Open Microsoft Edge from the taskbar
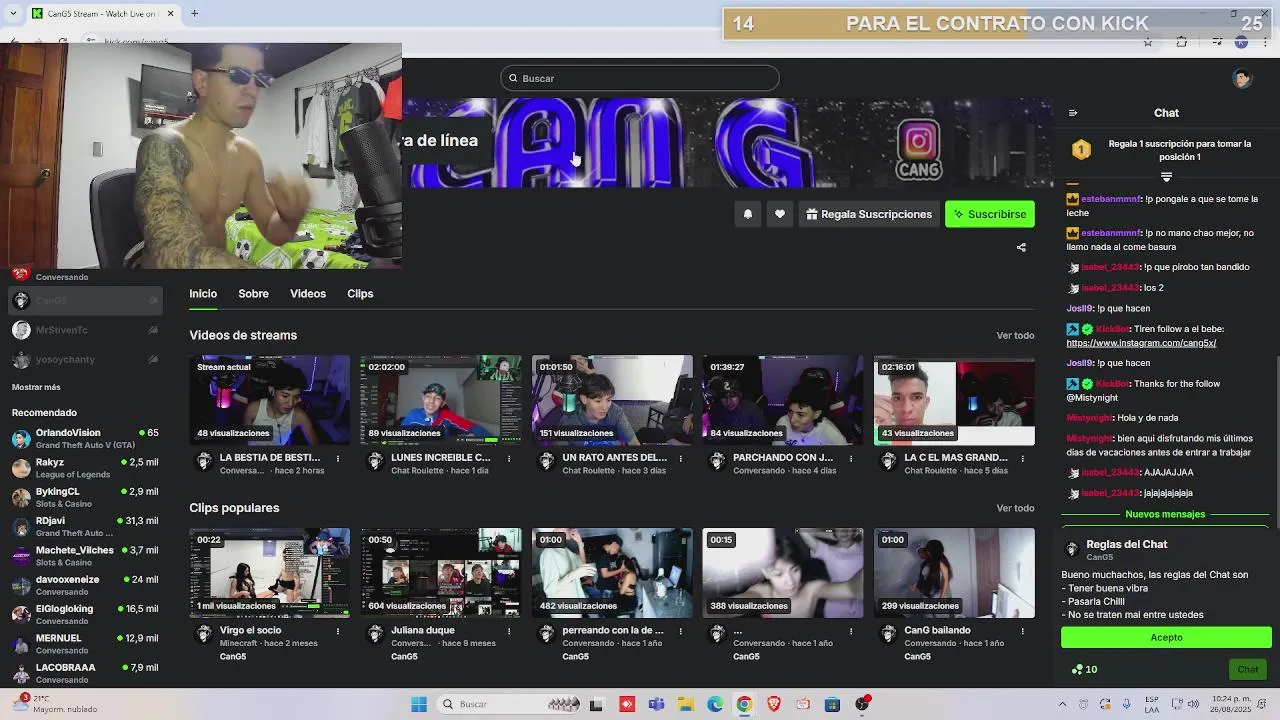The width and height of the screenshot is (1280, 720). 715,704
